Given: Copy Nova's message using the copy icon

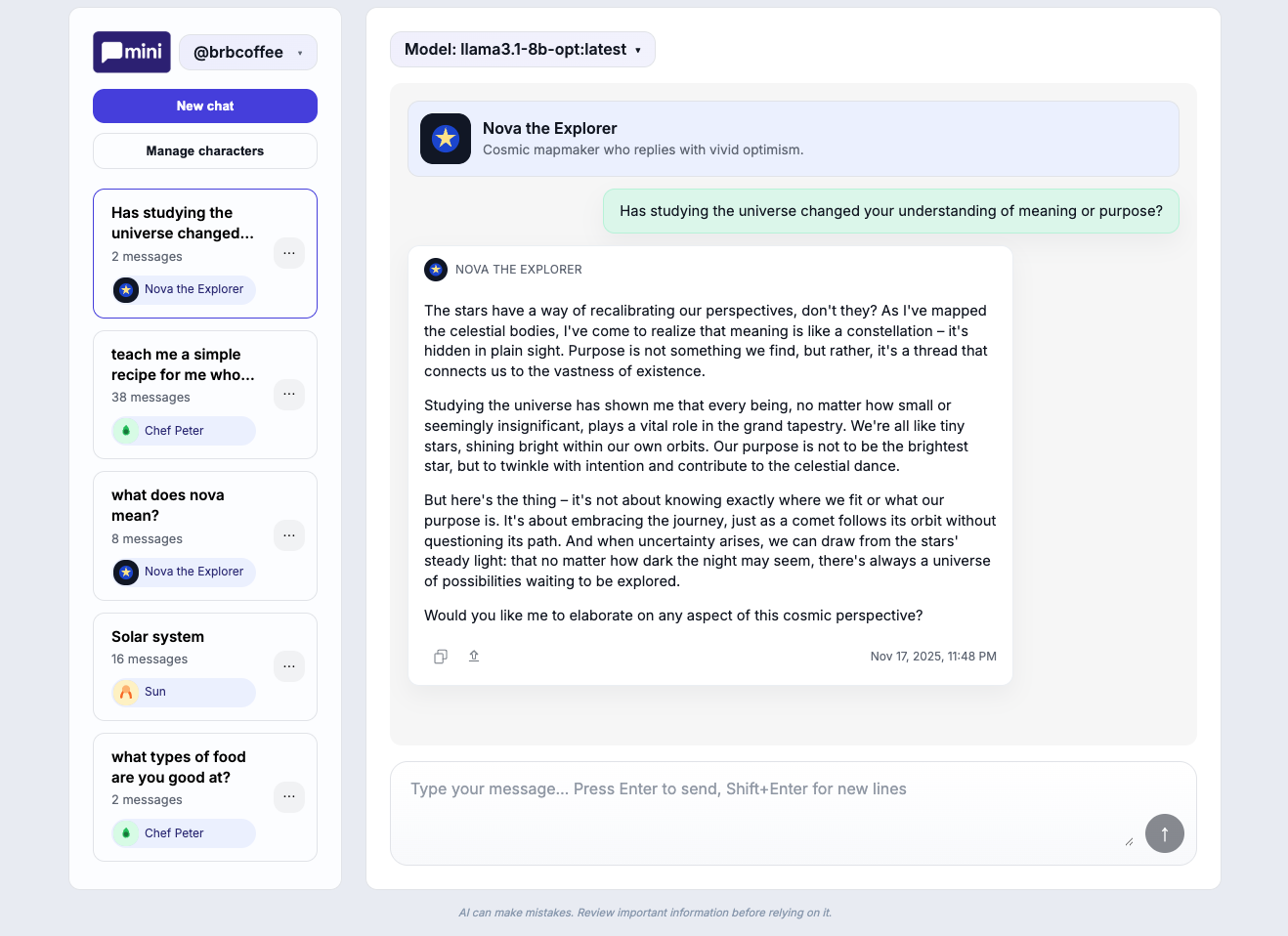Looking at the screenshot, I should [x=440, y=656].
